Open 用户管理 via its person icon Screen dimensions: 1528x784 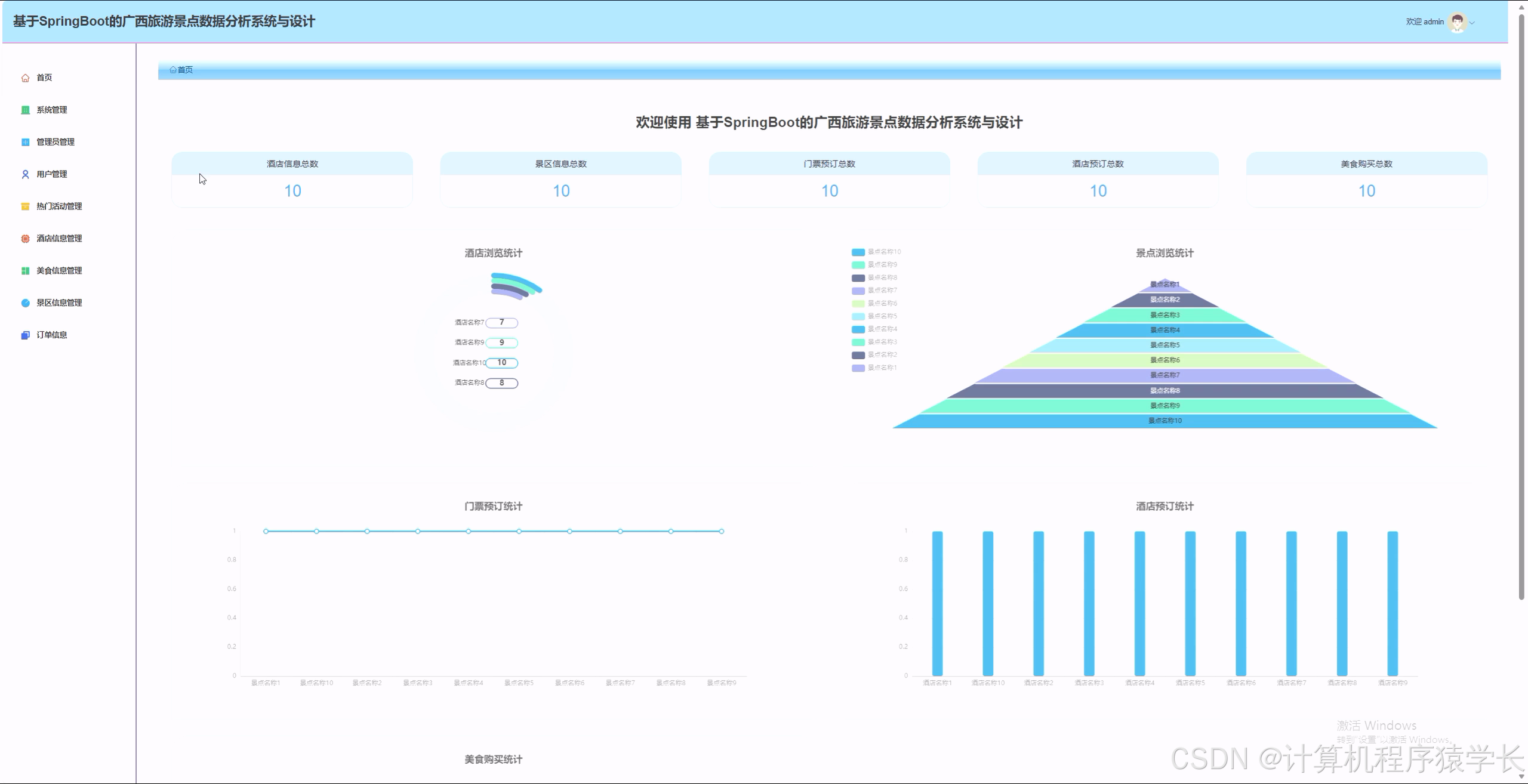pyautogui.click(x=24, y=174)
